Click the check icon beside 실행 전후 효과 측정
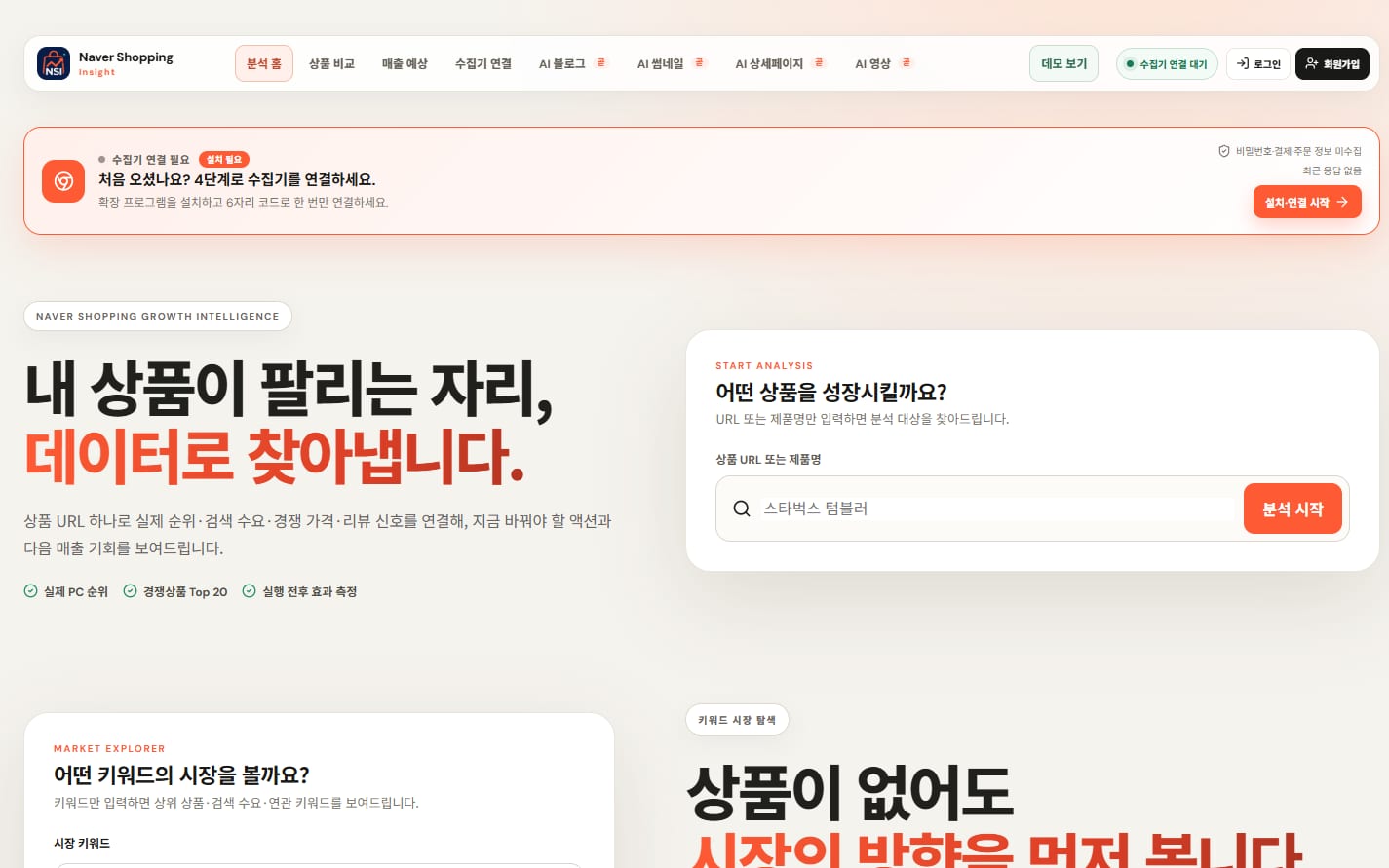 (250, 591)
